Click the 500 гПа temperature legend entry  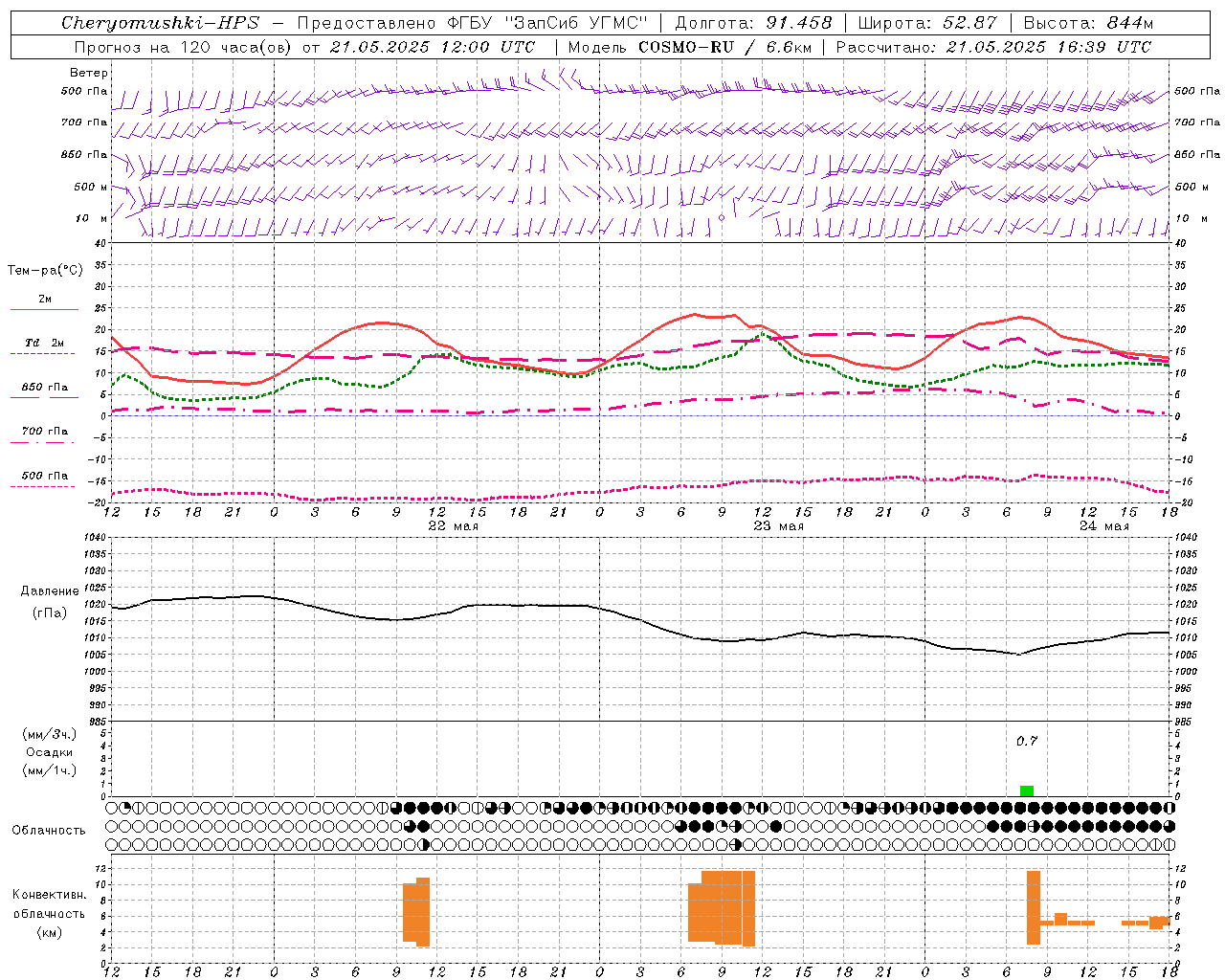45,476
